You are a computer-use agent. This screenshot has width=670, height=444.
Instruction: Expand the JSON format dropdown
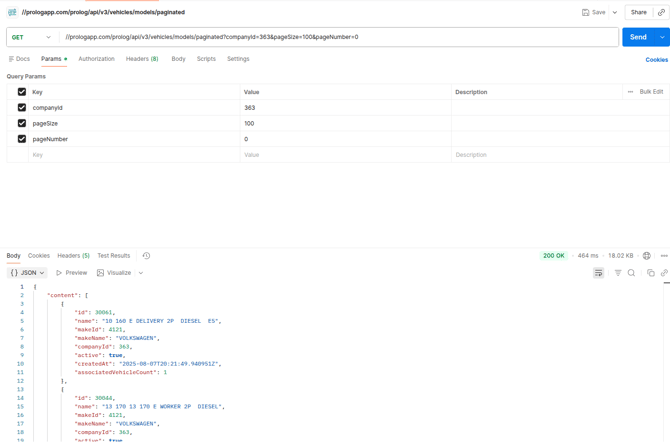tap(27, 273)
